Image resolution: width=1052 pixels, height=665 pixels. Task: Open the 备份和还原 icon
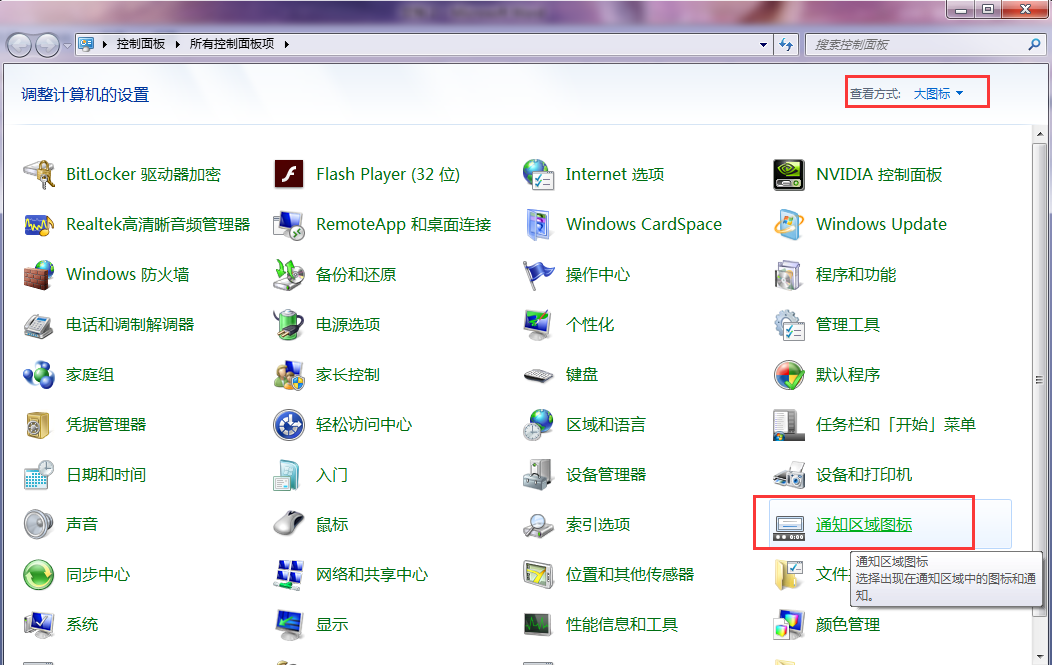[289, 274]
